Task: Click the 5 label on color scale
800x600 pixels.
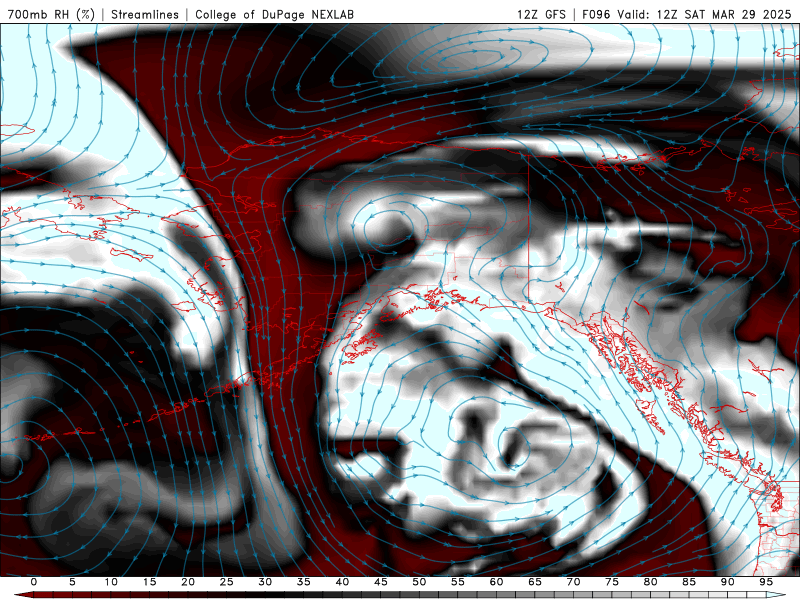Action: (72, 582)
